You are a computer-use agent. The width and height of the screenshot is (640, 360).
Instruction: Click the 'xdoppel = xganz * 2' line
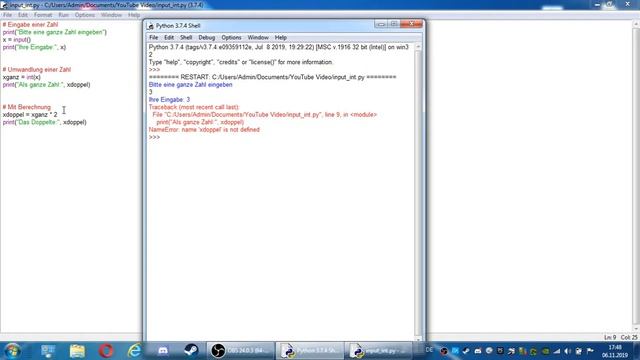pos(30,115)
